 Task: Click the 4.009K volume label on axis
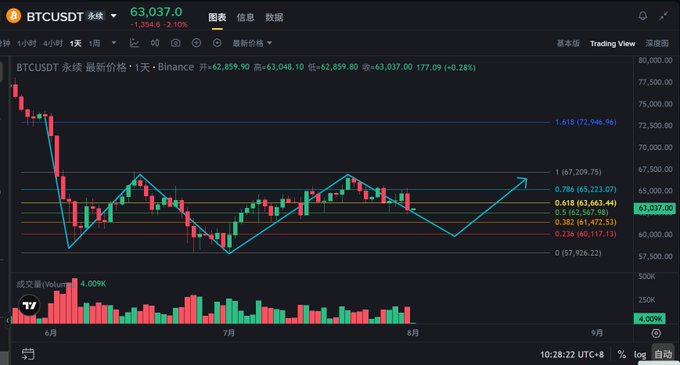point(650,319)
